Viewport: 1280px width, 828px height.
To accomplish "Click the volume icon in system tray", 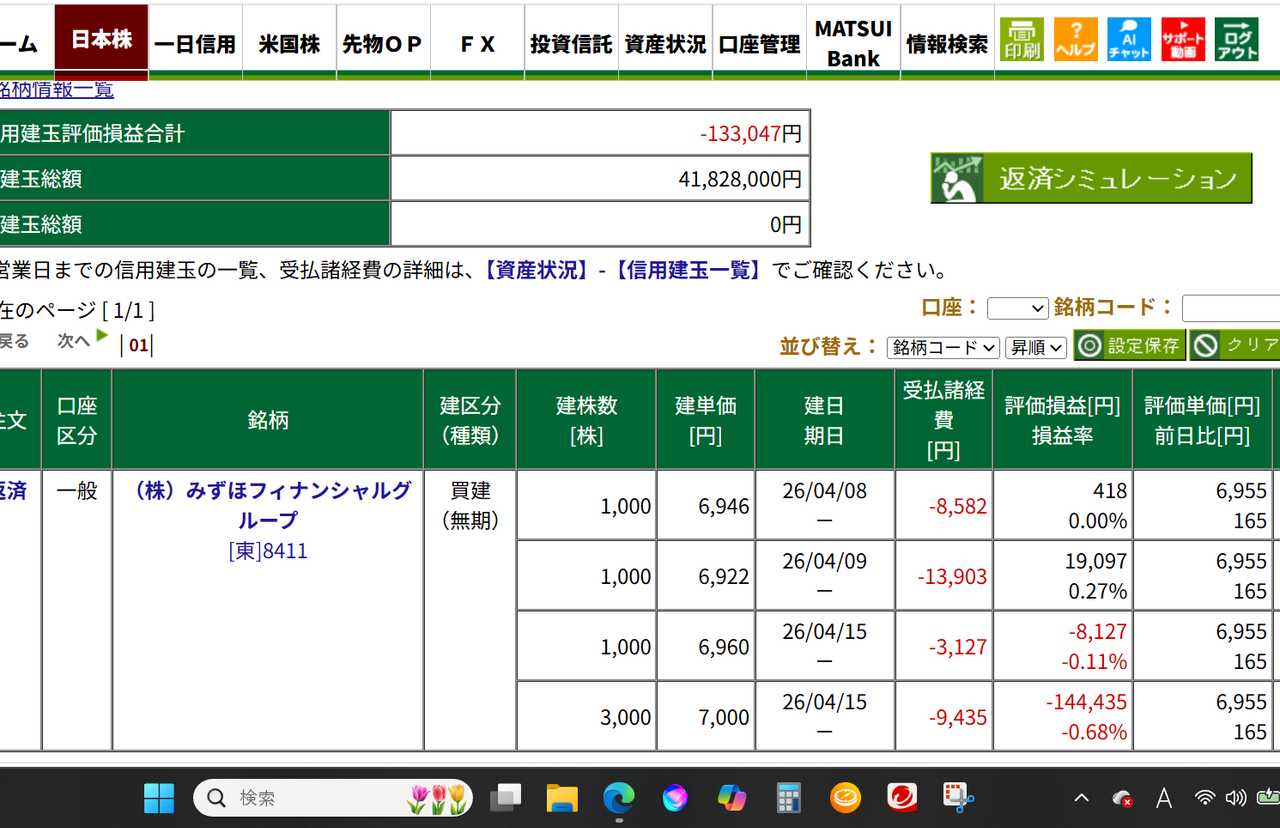I will tap(1235, 797).
